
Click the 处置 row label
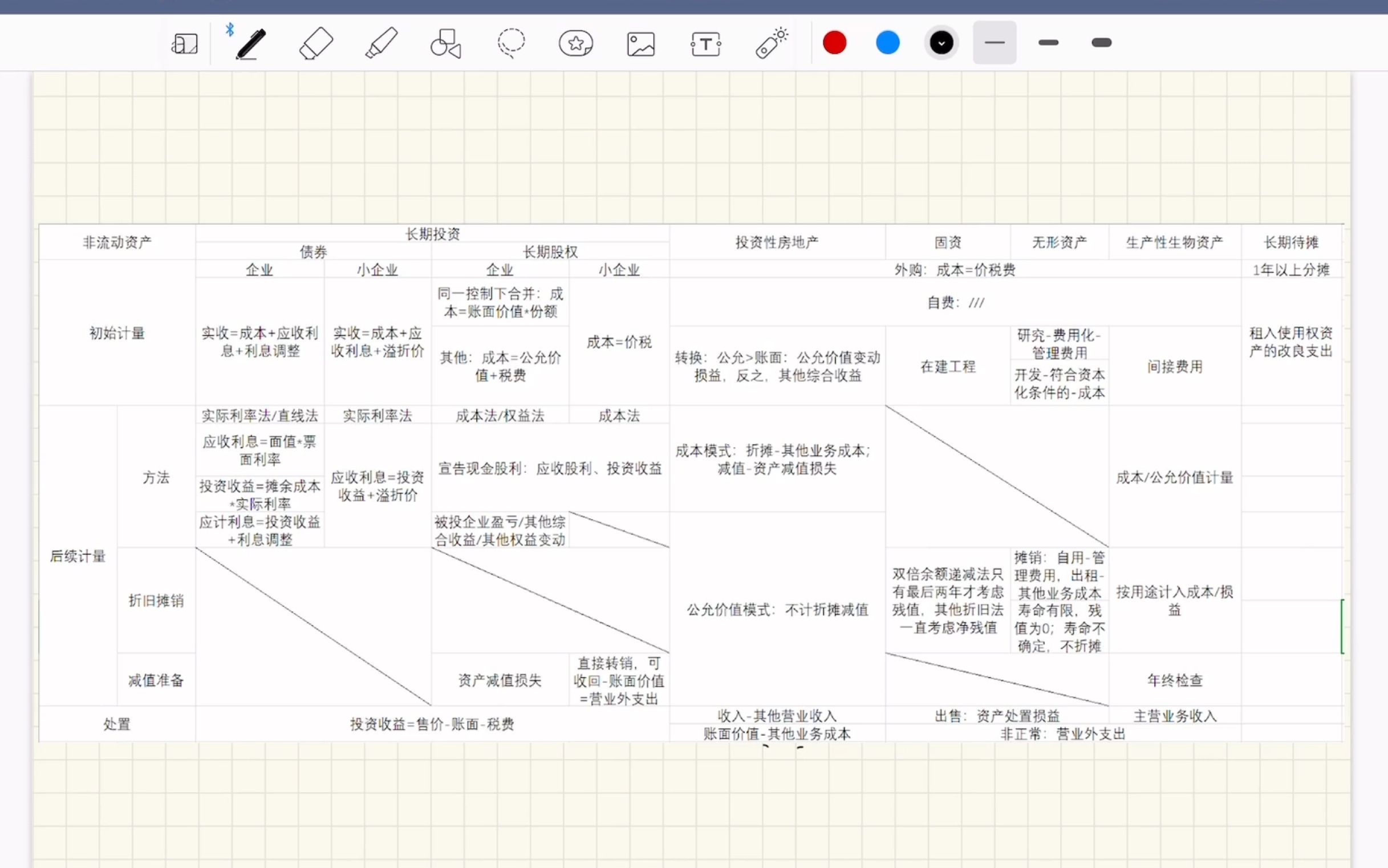coord(117,724)
